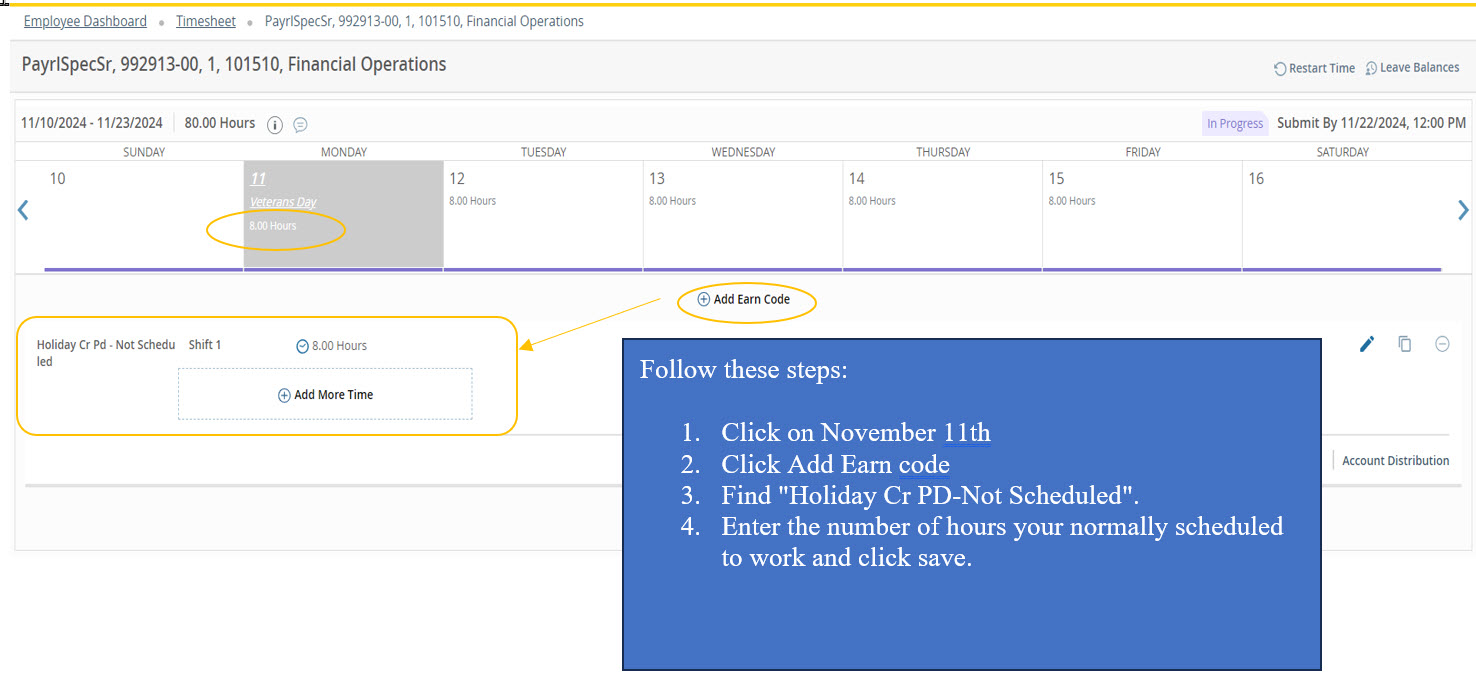This screenshot has width=1476, height=682.
Task: Click the Restart Time icon
Action: [1280, 69]
